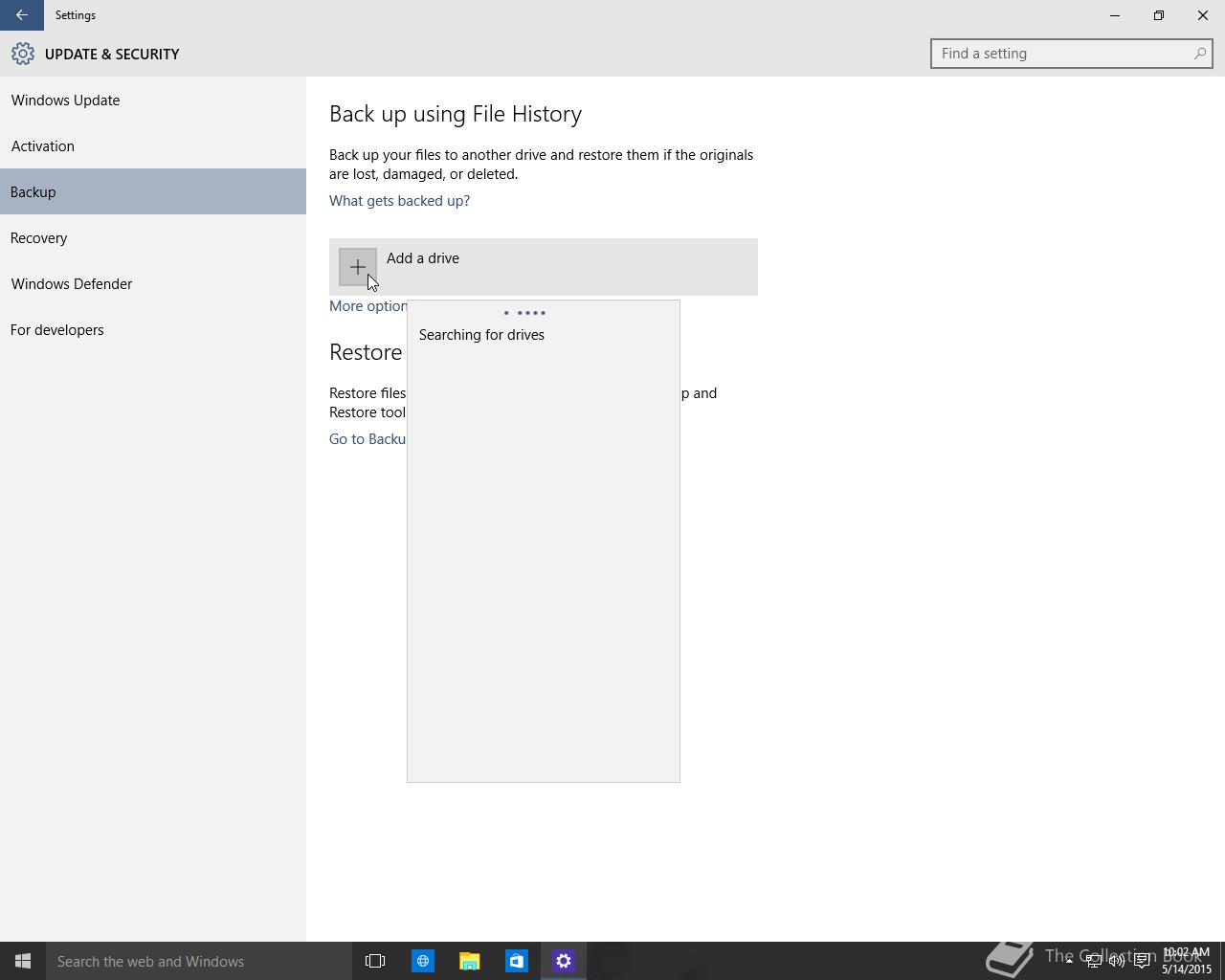Close the Settings window
Viewport: 1225px width, 980px height.
1203,15
